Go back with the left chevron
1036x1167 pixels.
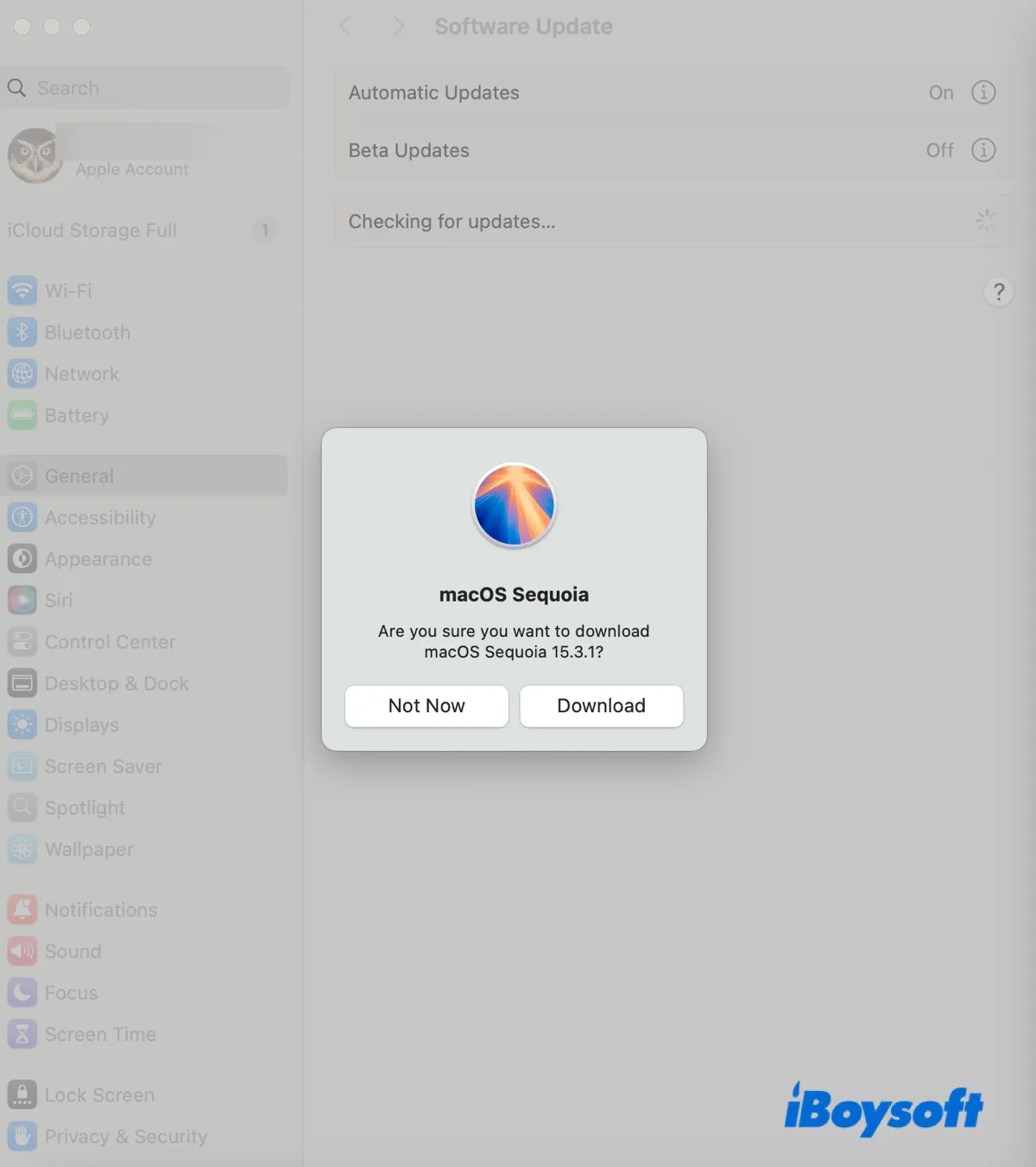click(x=345, y=26)
